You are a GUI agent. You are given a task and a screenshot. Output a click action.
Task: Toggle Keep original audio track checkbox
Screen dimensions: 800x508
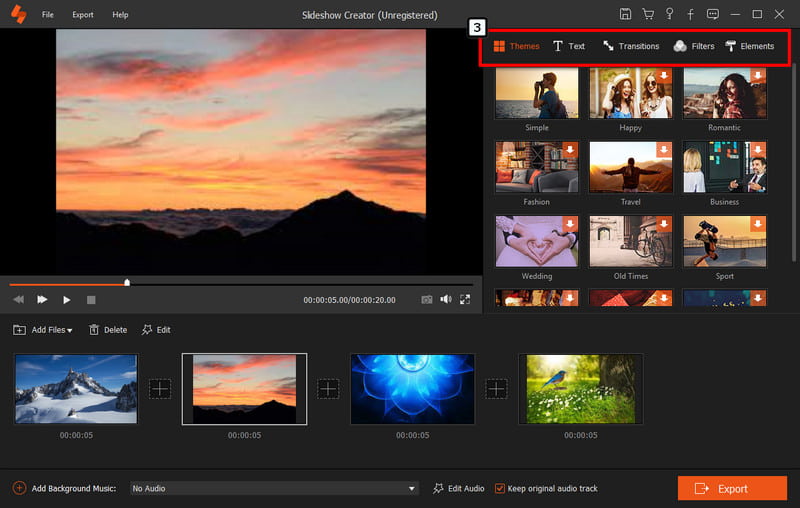tap(499, 489)
